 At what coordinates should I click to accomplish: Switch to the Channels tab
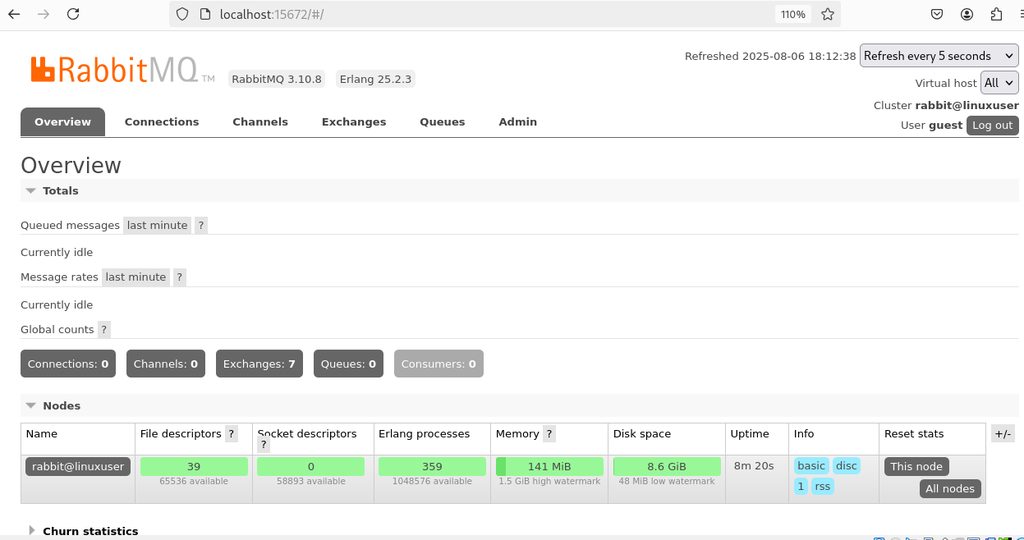[x=260, y=122]
